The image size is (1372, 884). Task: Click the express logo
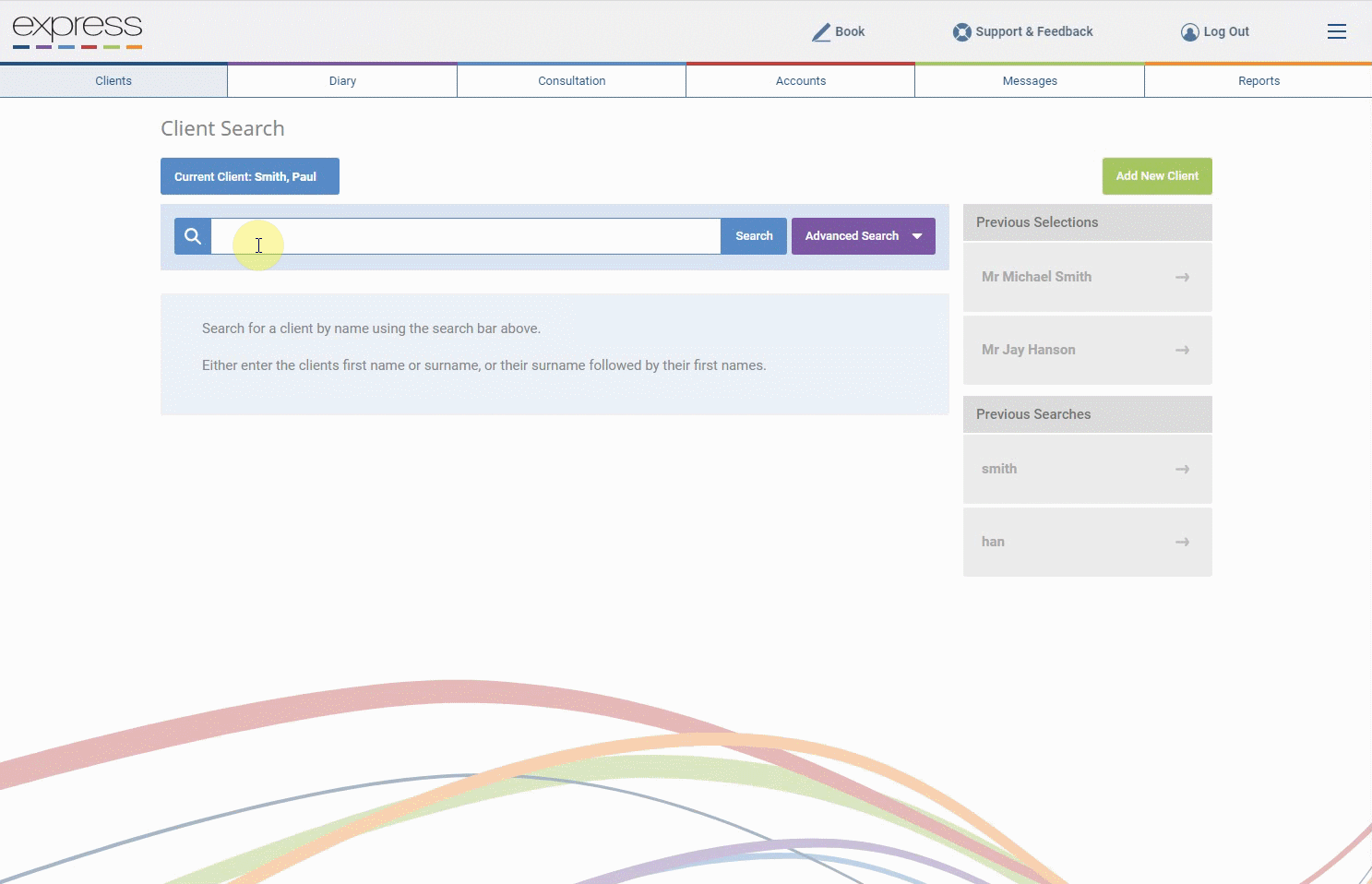click(x=78, y=31)
